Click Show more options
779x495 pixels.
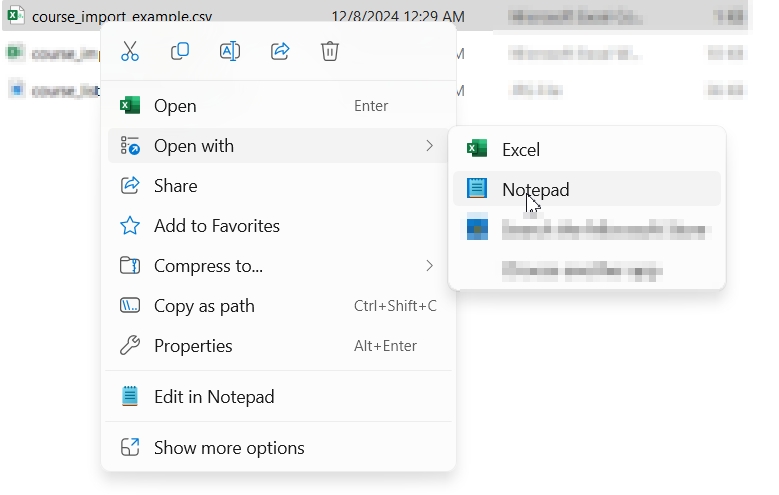tap(278, 448)
